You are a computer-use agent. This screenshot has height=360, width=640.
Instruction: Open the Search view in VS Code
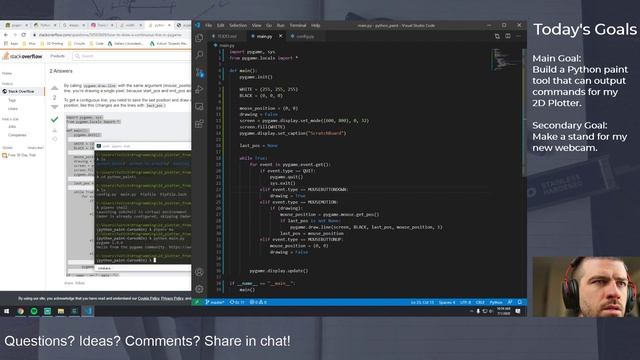(200, 55)
